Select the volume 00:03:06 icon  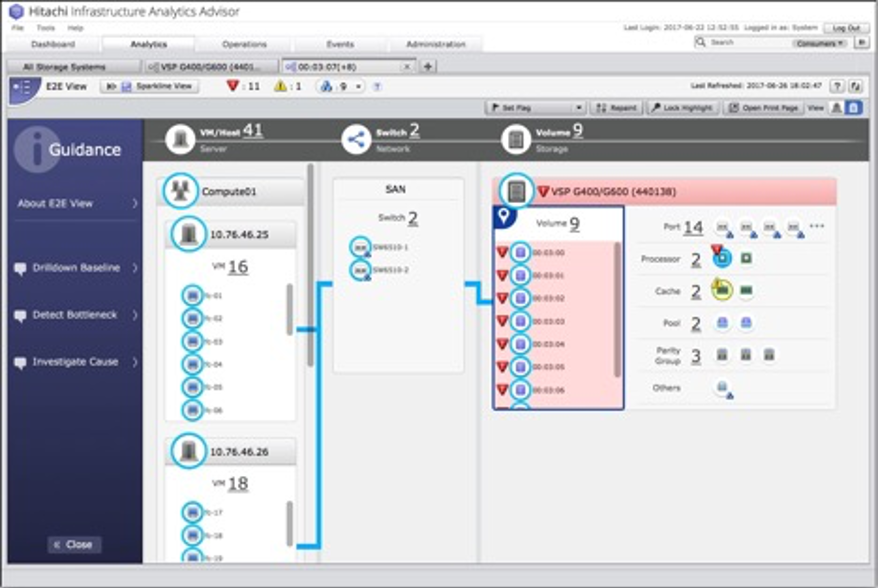click(521, 389)
